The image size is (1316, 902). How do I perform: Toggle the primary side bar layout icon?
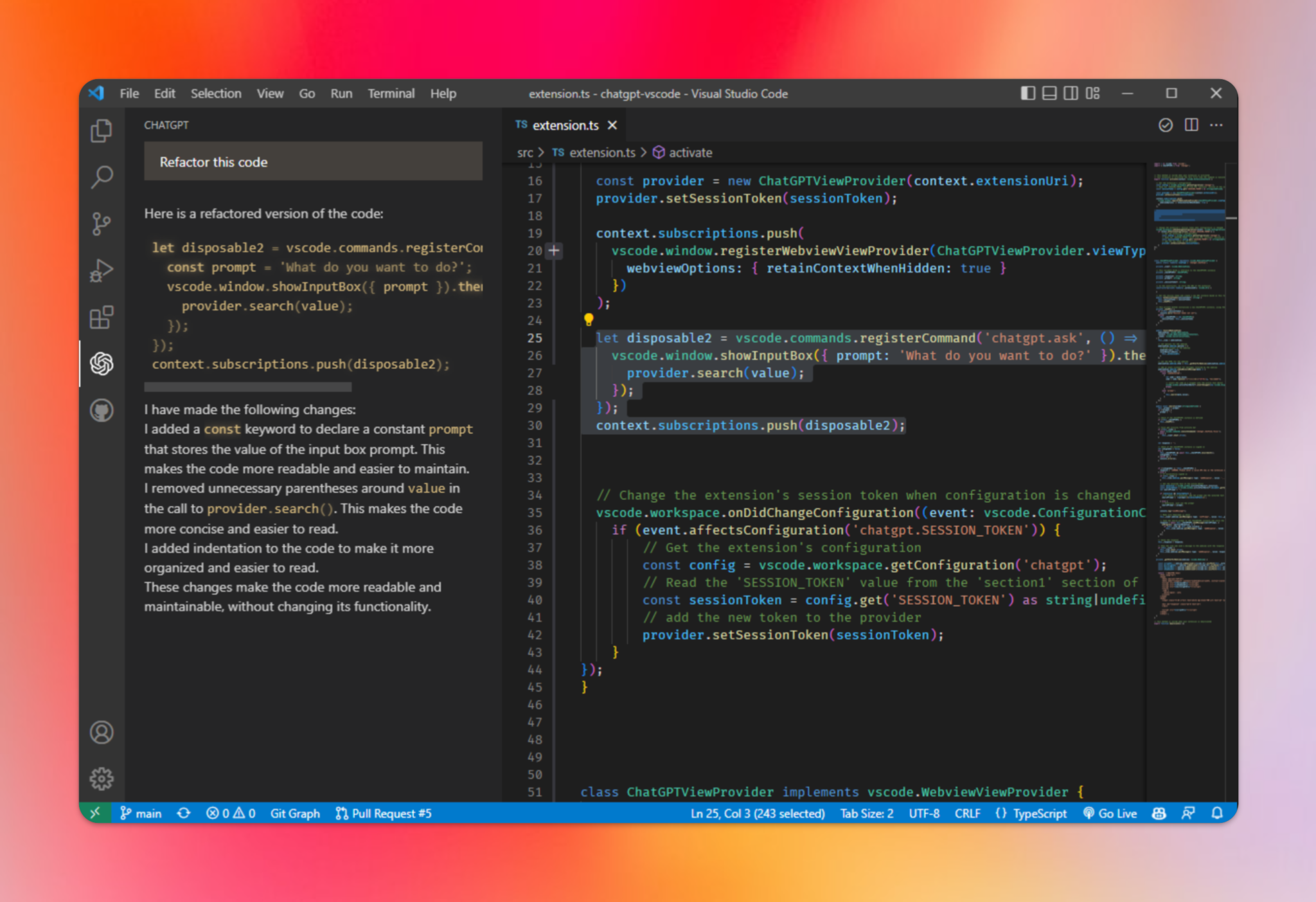[x=1027, y=93]
